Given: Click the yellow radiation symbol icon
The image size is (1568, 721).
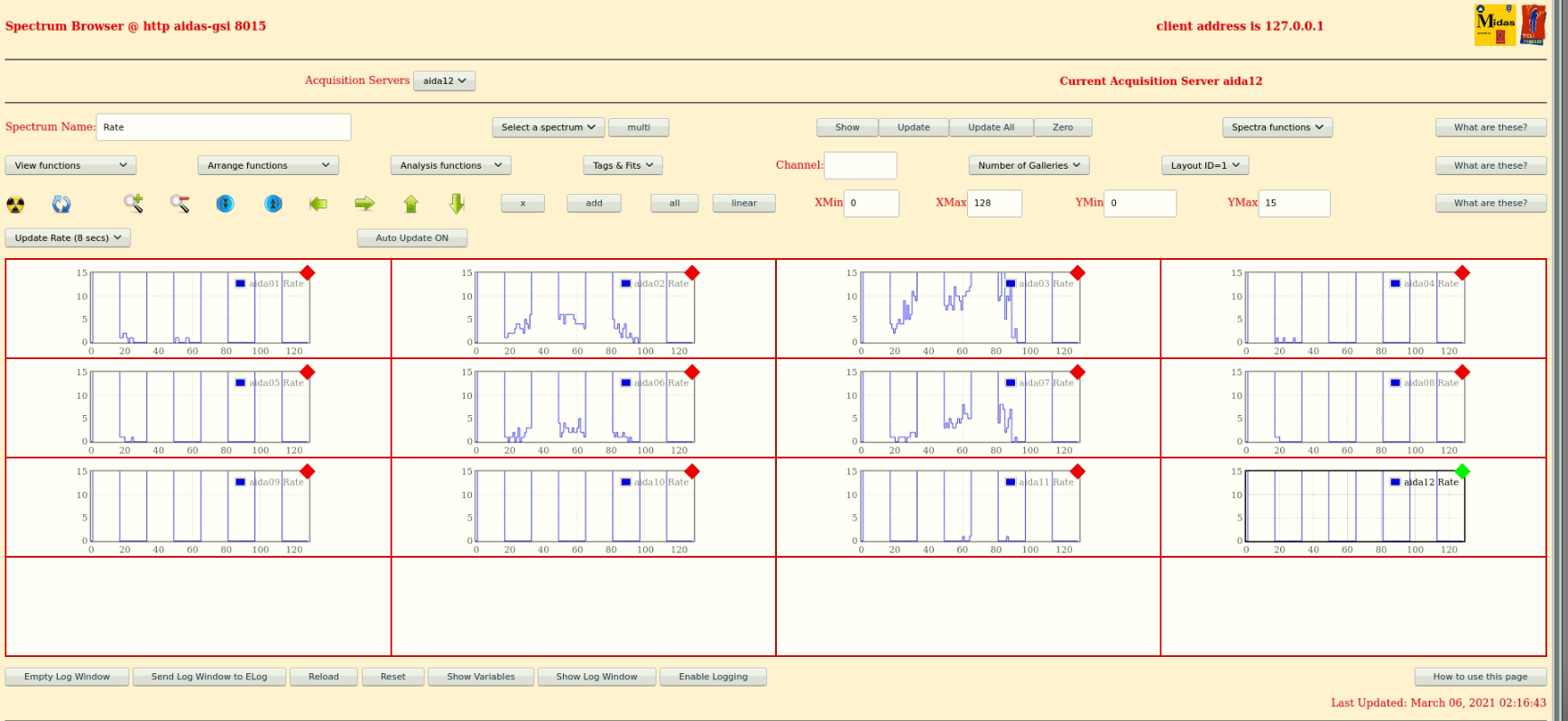Looking at the screenshot, I should [x=15, y=204].
